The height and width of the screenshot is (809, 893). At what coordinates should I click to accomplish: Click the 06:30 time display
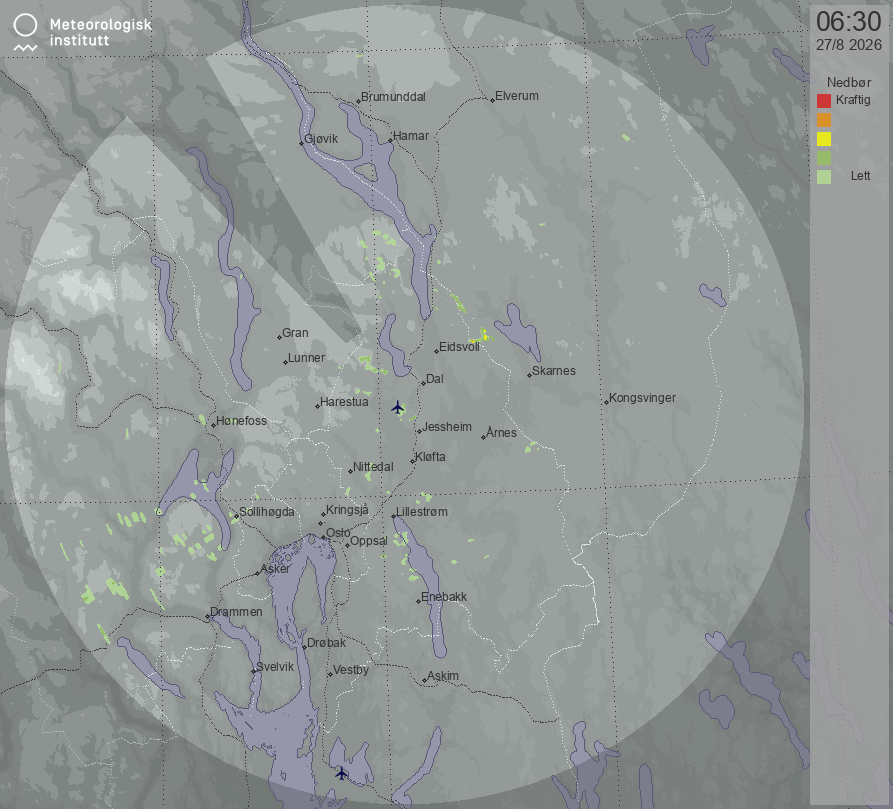coord(849,22)
